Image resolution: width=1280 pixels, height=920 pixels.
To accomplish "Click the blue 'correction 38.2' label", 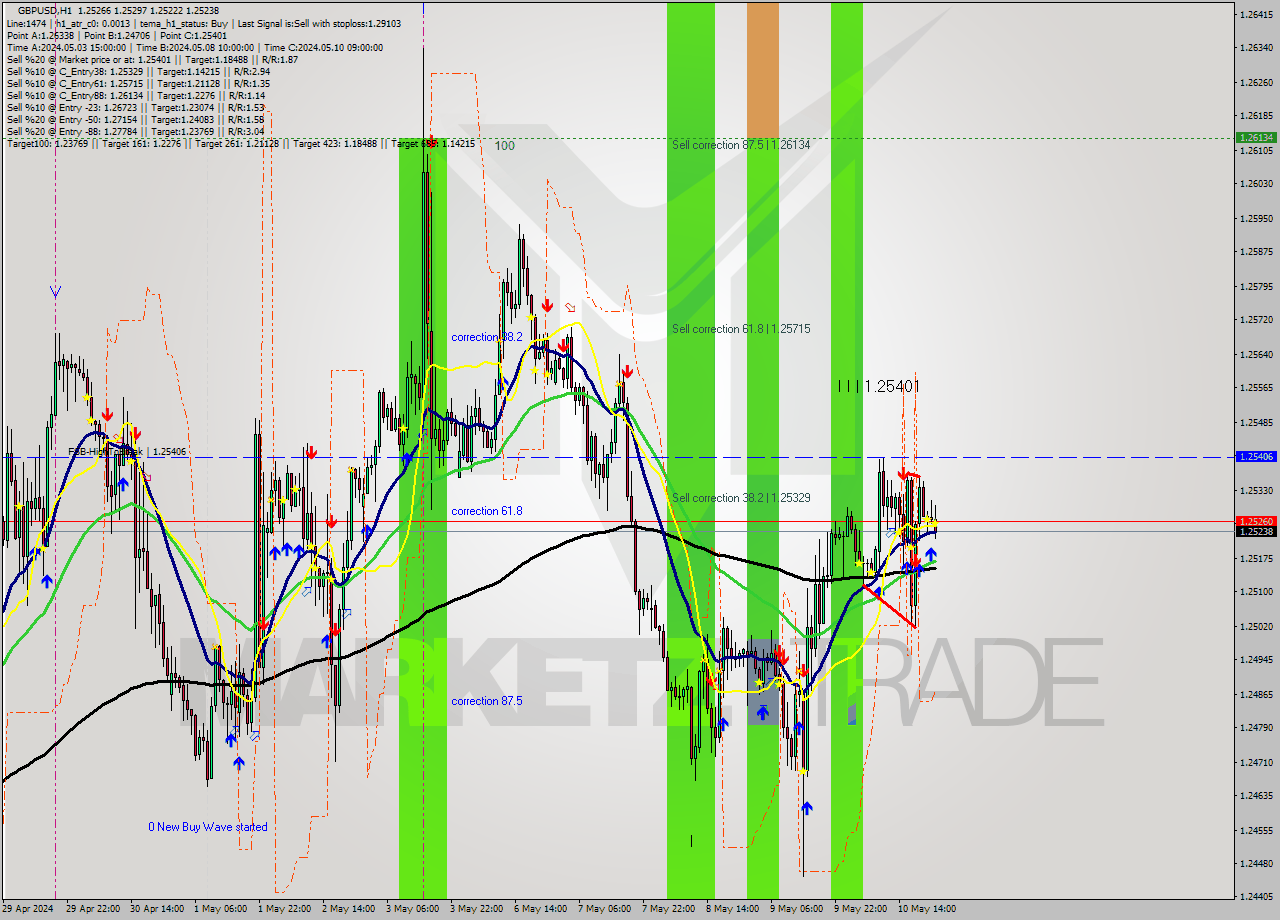I will pyautogui.click(x=486, y=338).
